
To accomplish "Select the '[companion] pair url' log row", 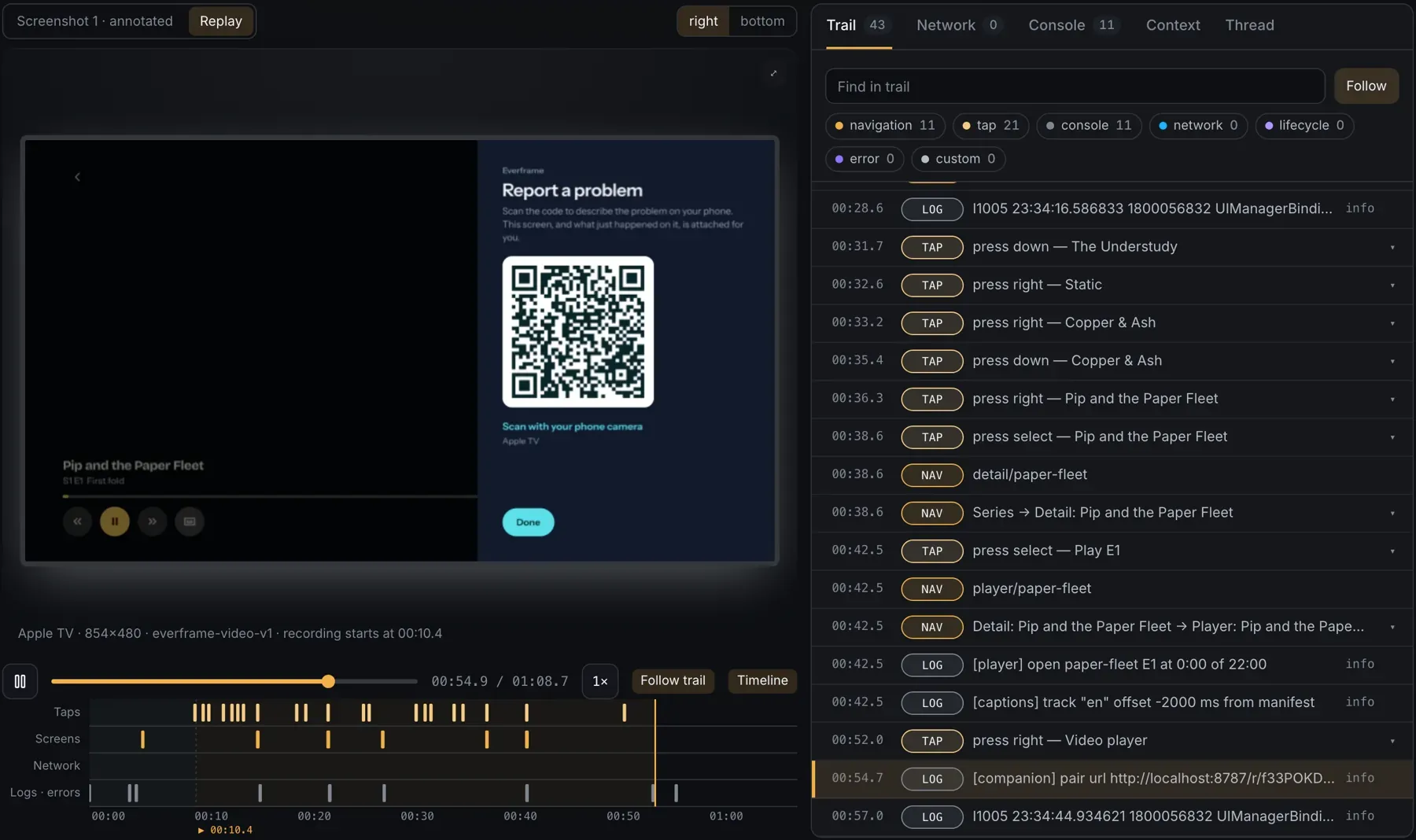I will 1112,779.
